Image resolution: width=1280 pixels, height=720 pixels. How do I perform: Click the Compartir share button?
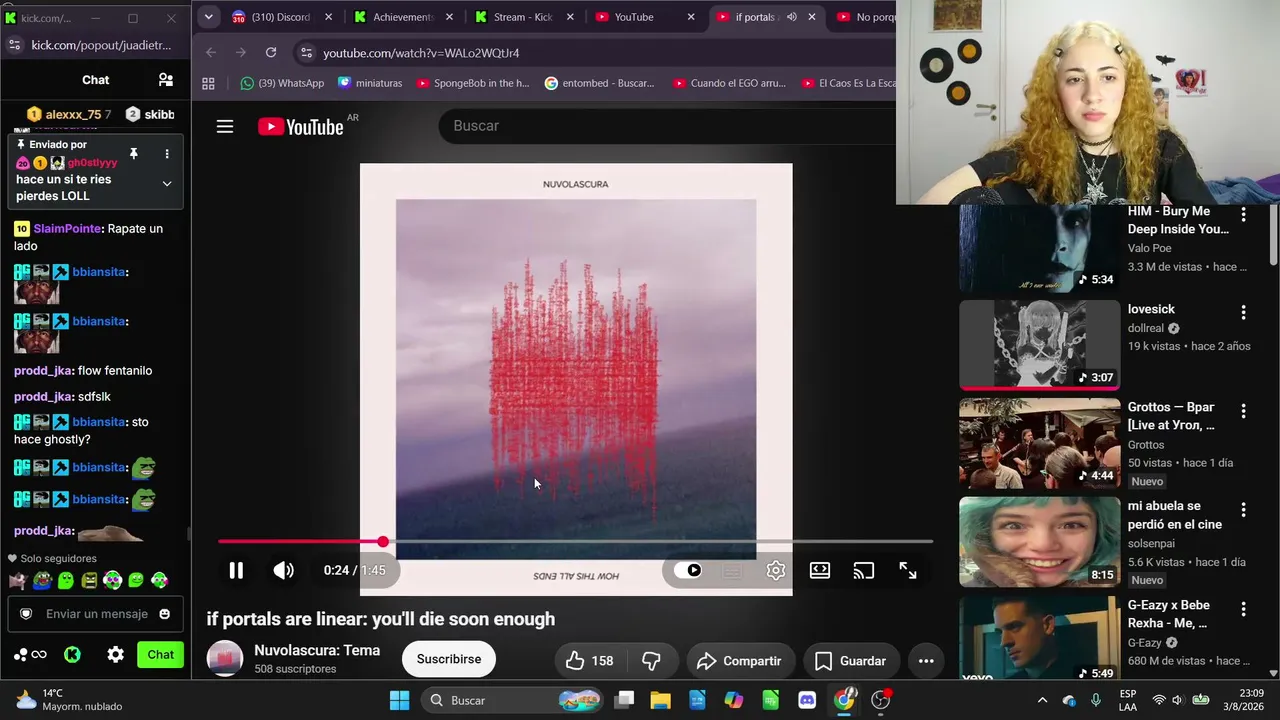[x=739, y=661]
